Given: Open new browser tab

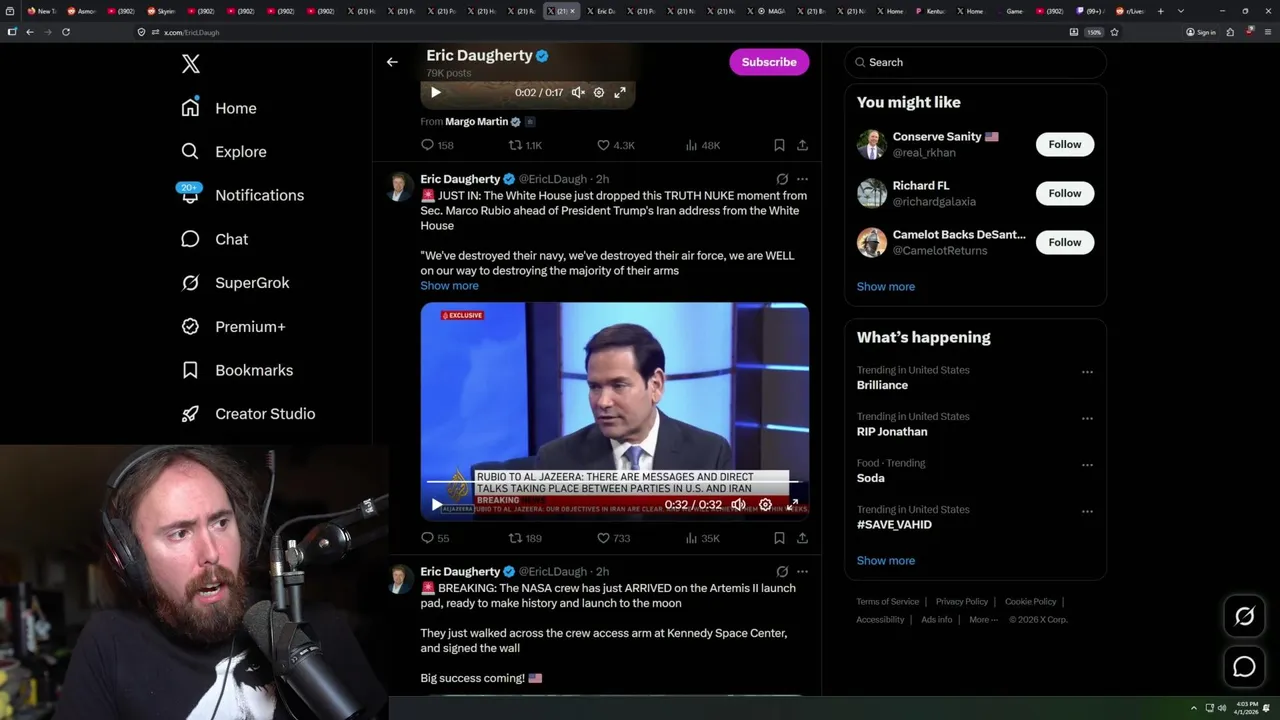Looking at the screenshot, I should [x=1160, y=11].
